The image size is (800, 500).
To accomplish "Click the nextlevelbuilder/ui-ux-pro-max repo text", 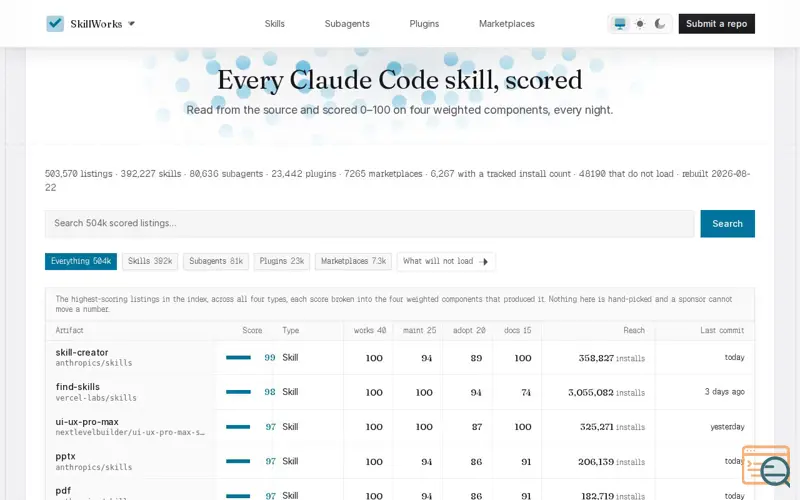I will 130,433.
